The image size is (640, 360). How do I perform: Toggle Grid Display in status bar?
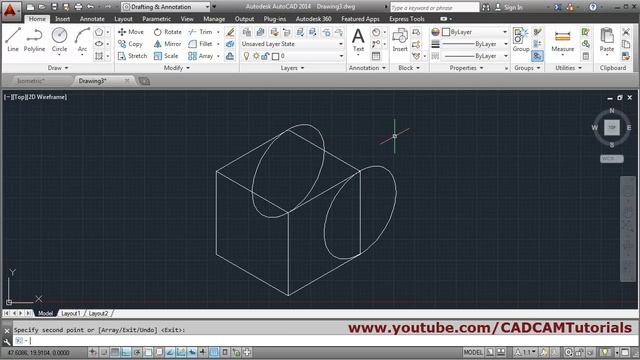tap(115, 352)
